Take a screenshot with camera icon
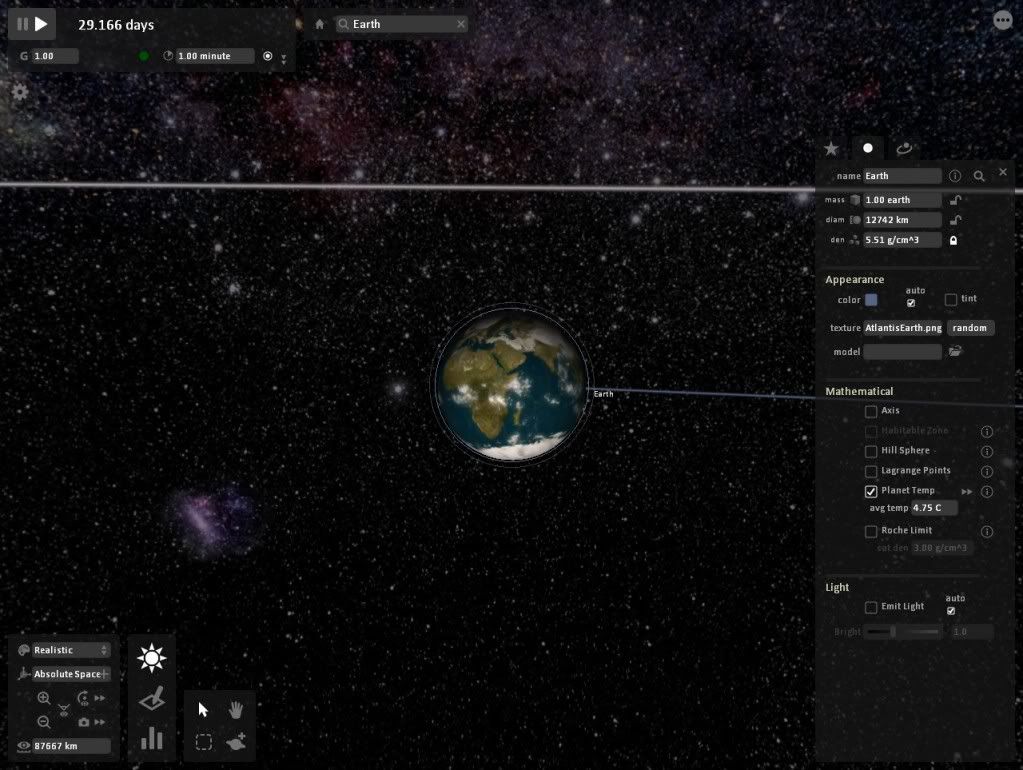The height and width of the screenshot is (770, 1023). pyautogui.click(x=84, y=722)
